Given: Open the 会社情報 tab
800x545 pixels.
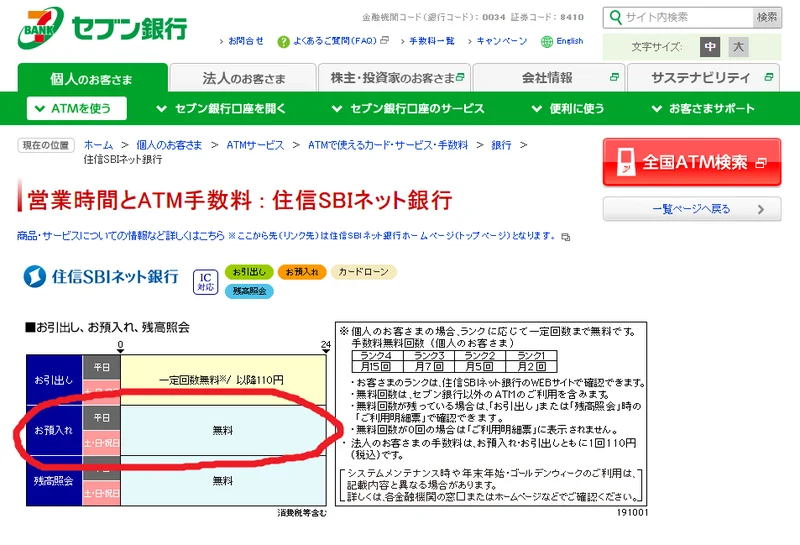Looking at the screenshot, I should click(x=549, y=78).
